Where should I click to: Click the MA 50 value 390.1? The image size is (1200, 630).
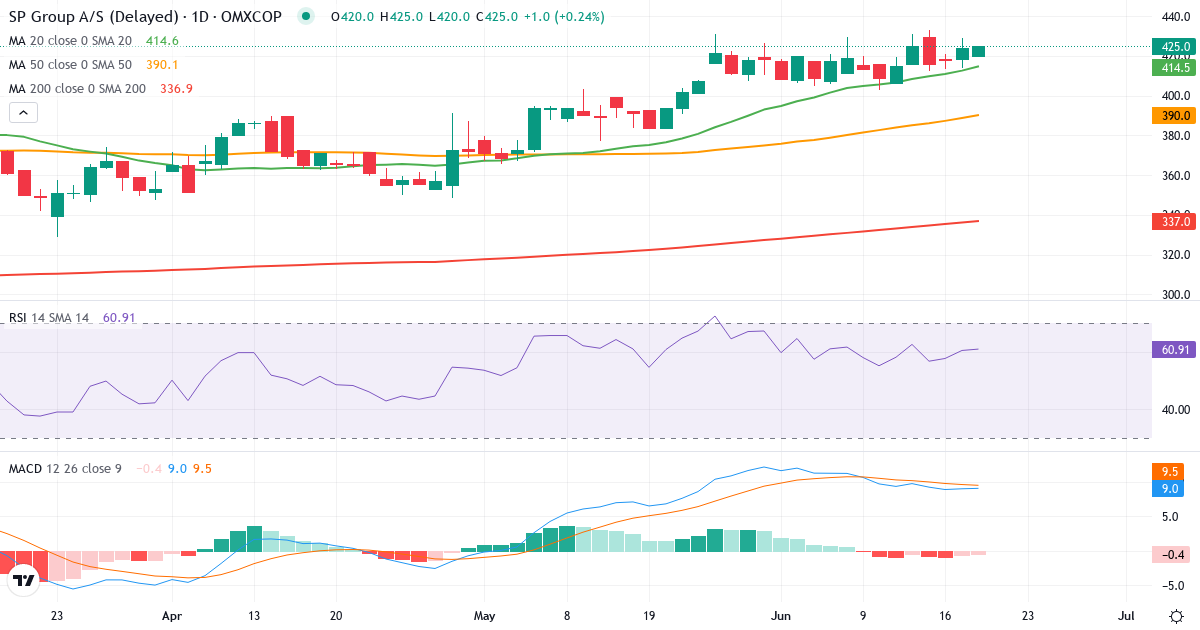(162, 64)
